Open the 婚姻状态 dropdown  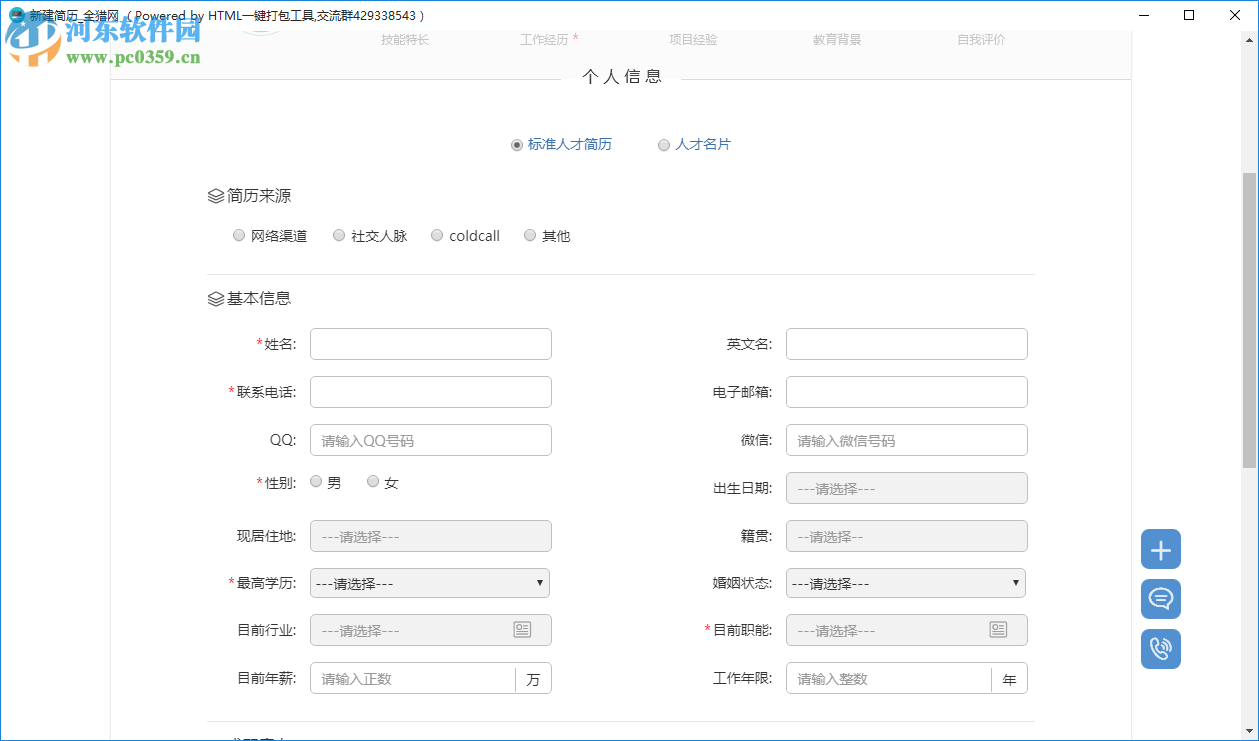pos(905,583)
